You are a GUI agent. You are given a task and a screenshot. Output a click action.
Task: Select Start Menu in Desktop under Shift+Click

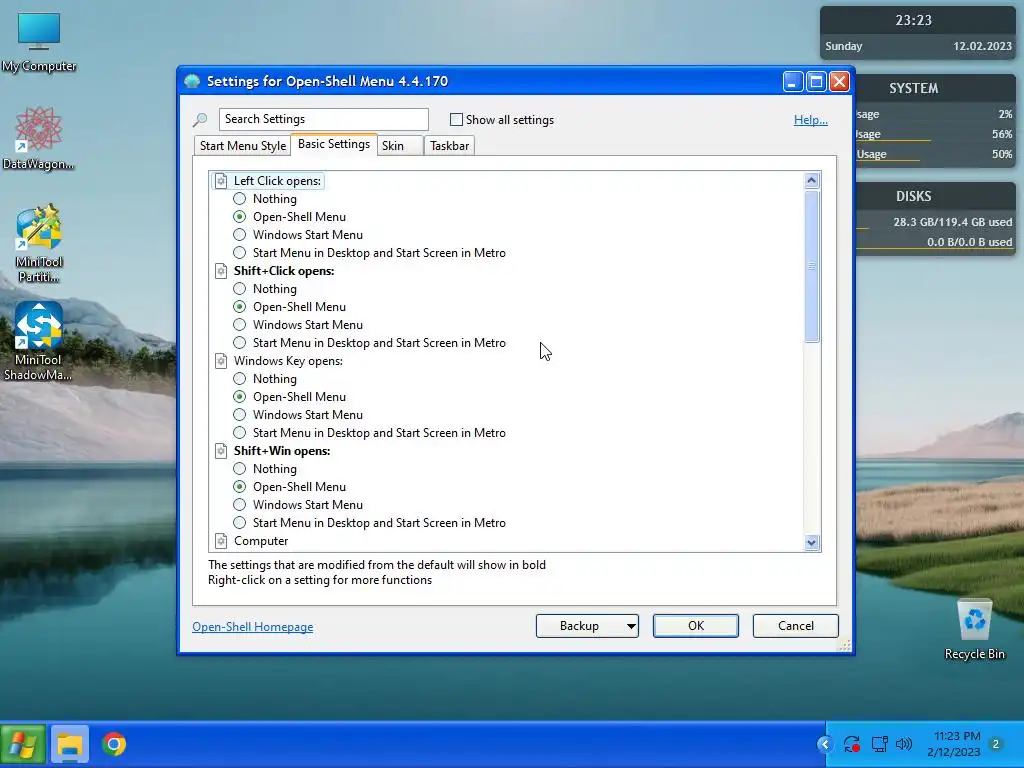[x=240, y=343]
